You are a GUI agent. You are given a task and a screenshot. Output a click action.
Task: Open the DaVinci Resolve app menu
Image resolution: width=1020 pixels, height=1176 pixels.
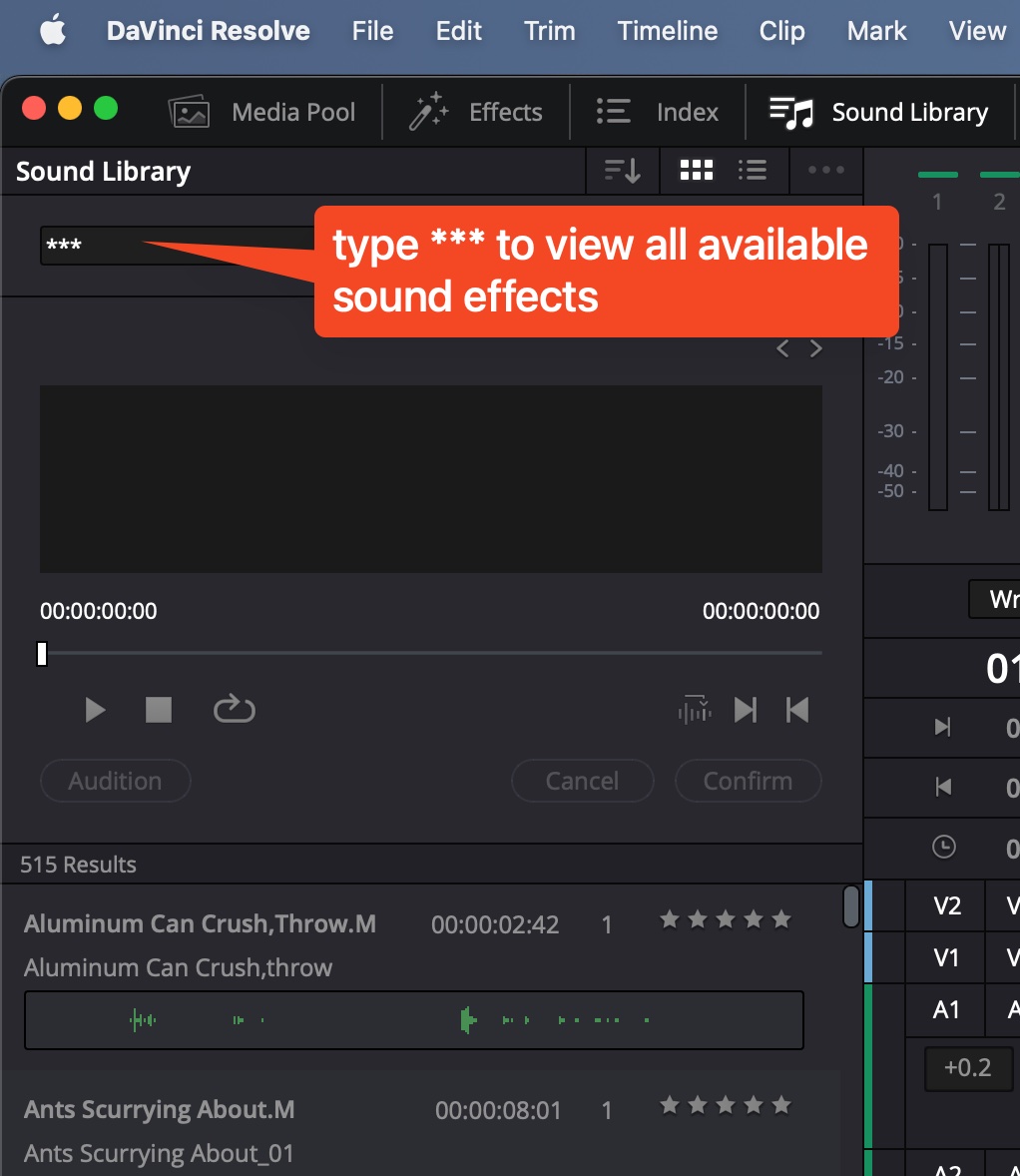click(x=208, y=31)
